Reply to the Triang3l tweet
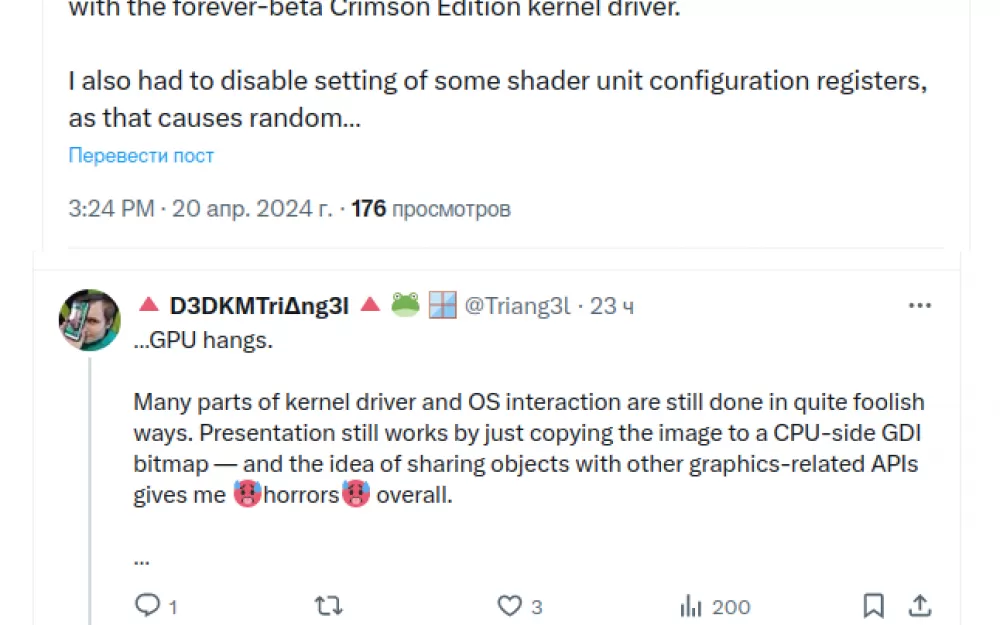Screen dimensions: 1000x625 point(148,605)
